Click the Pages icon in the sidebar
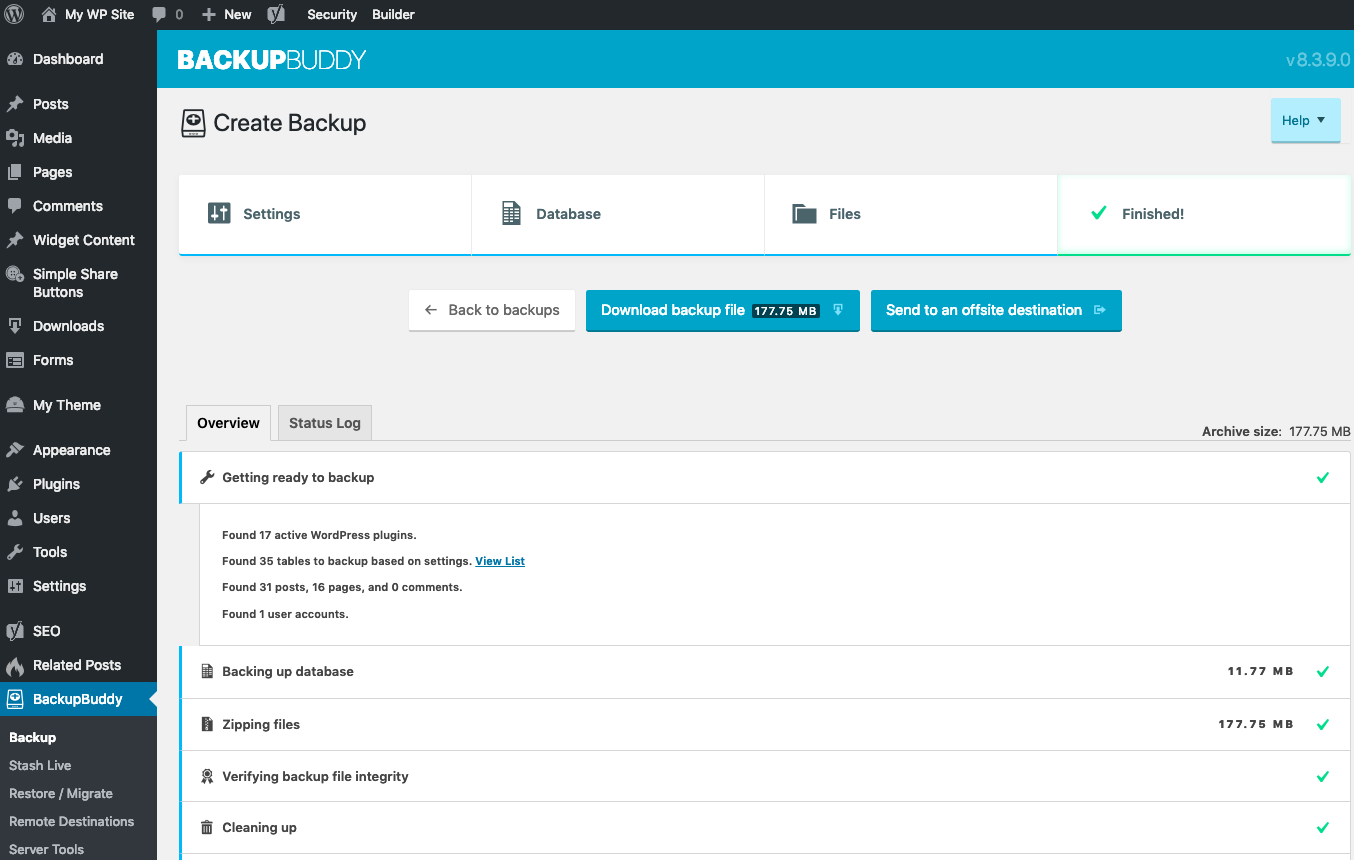Image resolution: width=1354 pixels, height=860 pixels. (15, 172)
